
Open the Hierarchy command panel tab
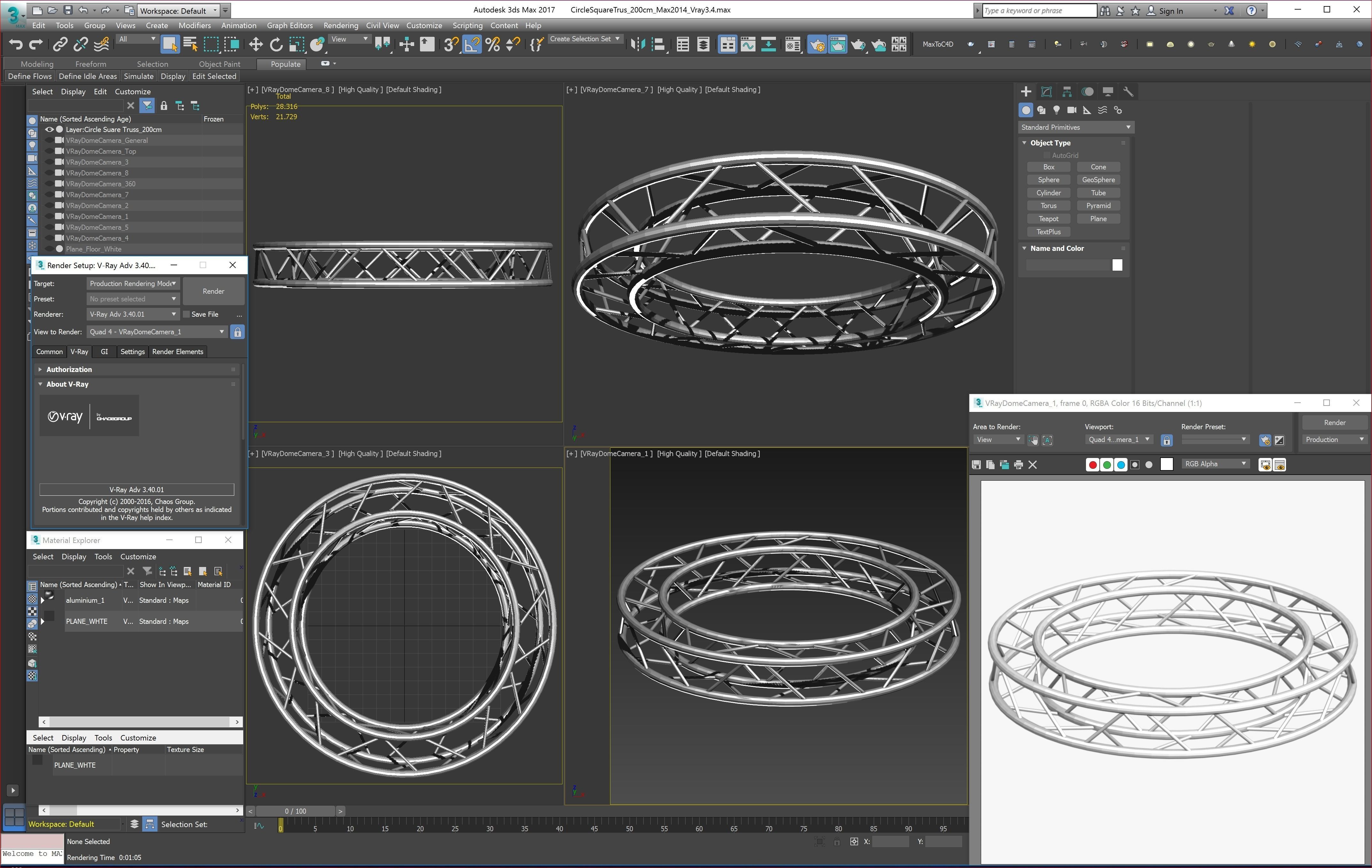(1066, 92)
